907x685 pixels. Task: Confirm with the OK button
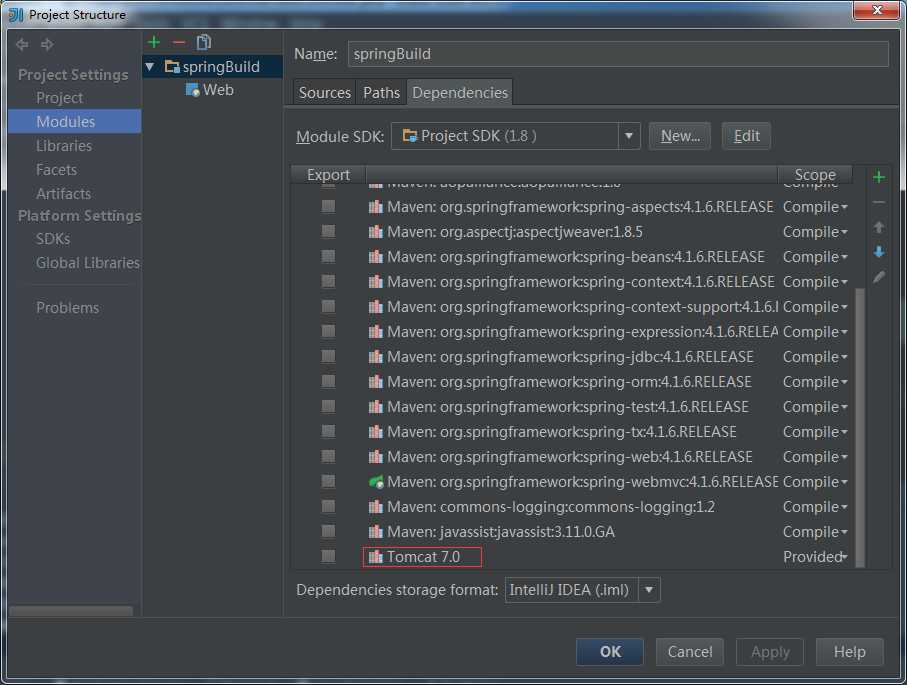tap(610, 652)
